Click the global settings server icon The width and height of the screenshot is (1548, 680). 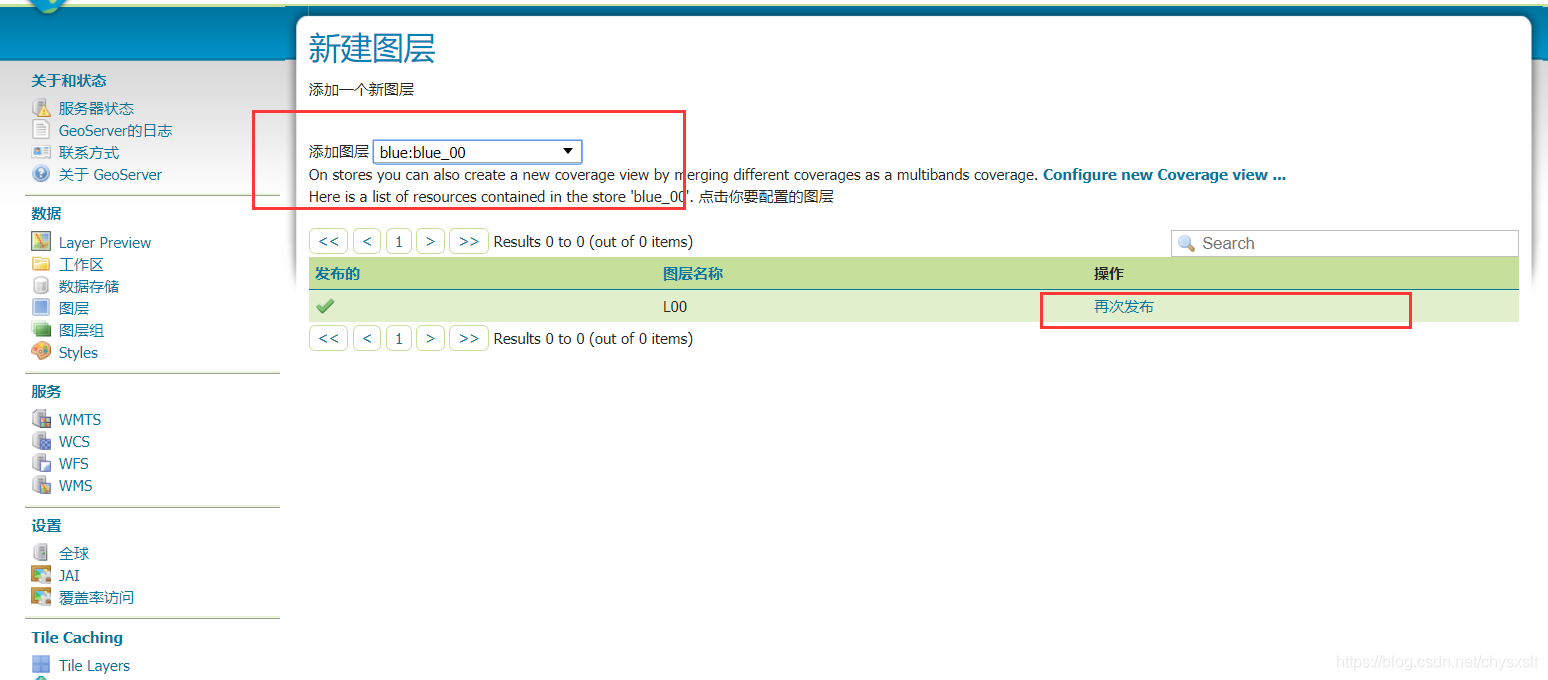(x=41, y=553)
